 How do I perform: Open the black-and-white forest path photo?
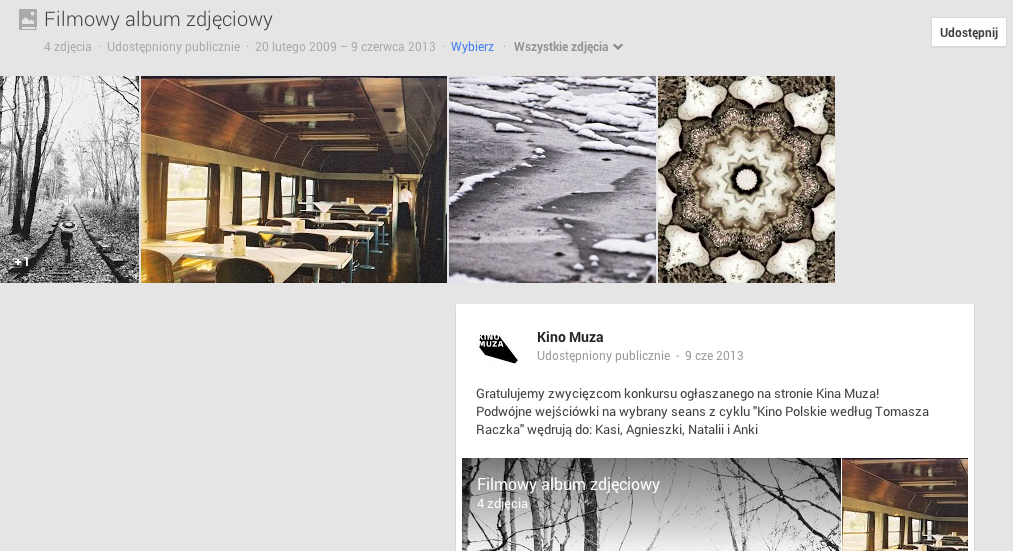tap(69, 180)
